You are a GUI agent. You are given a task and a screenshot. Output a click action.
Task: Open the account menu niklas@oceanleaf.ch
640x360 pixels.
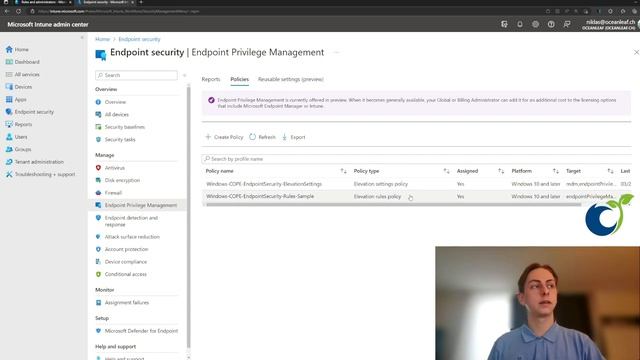610,24
